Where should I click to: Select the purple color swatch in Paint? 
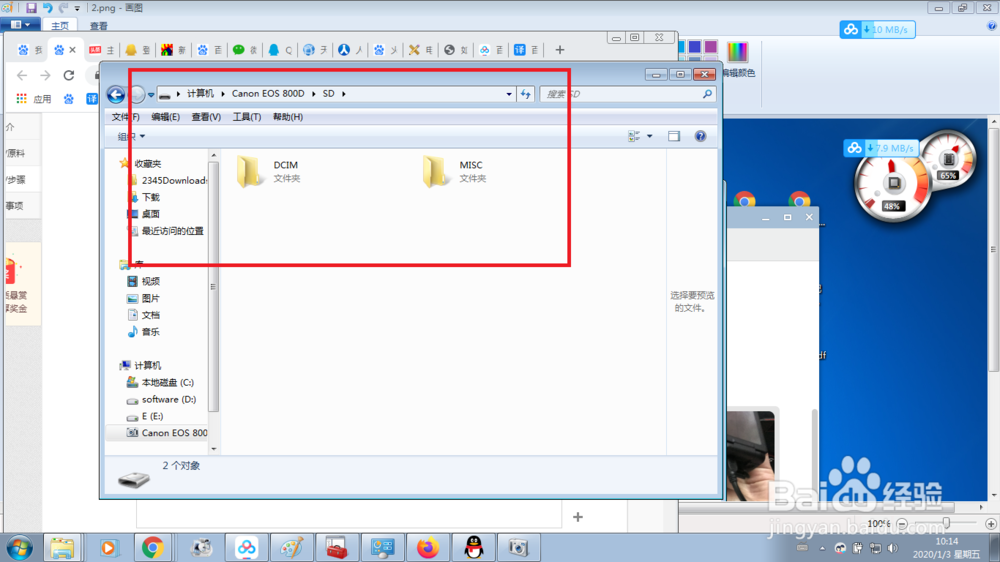(710, 47)
